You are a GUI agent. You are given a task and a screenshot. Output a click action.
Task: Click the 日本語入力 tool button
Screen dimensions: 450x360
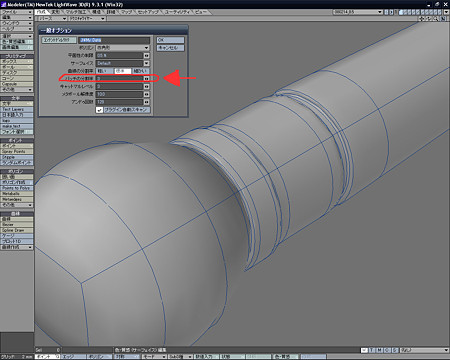(x=17, y=115)
